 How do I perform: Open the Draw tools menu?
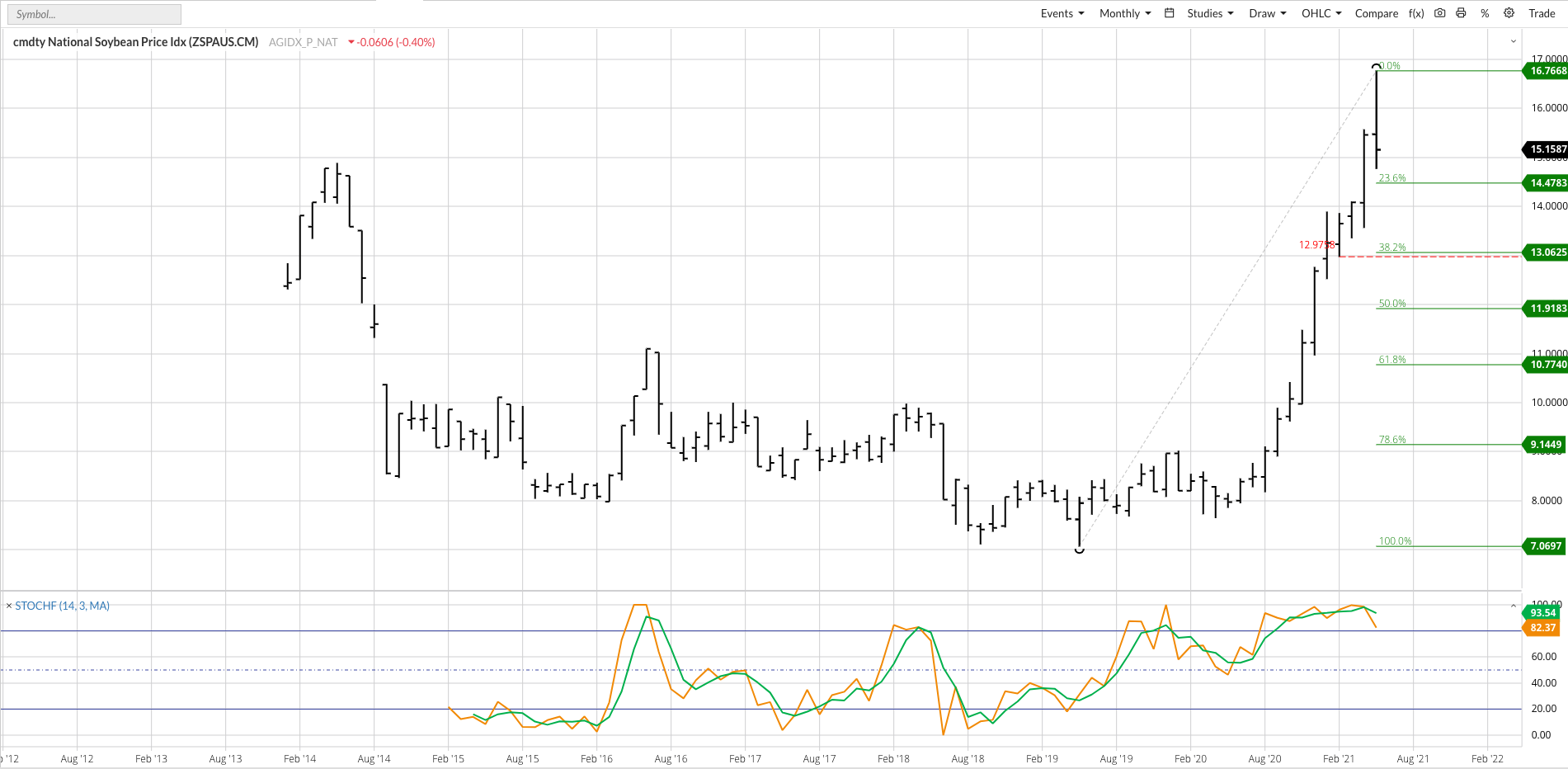1267,13
